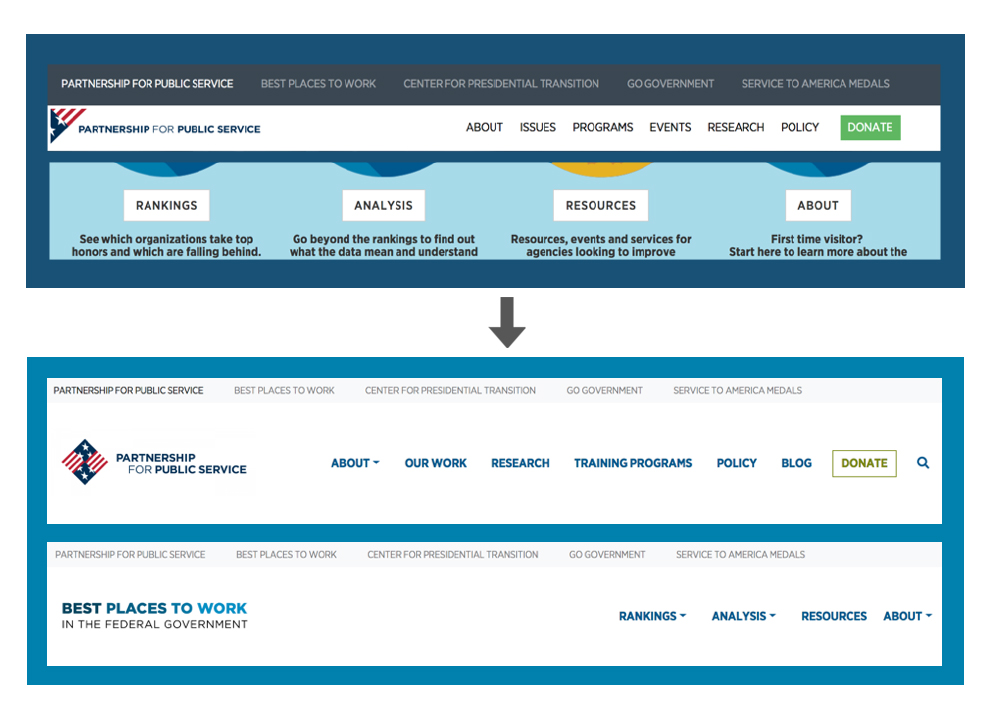Click Best Places to Work in bottom gray bar
989x708 pixels.
pos(286,555)
